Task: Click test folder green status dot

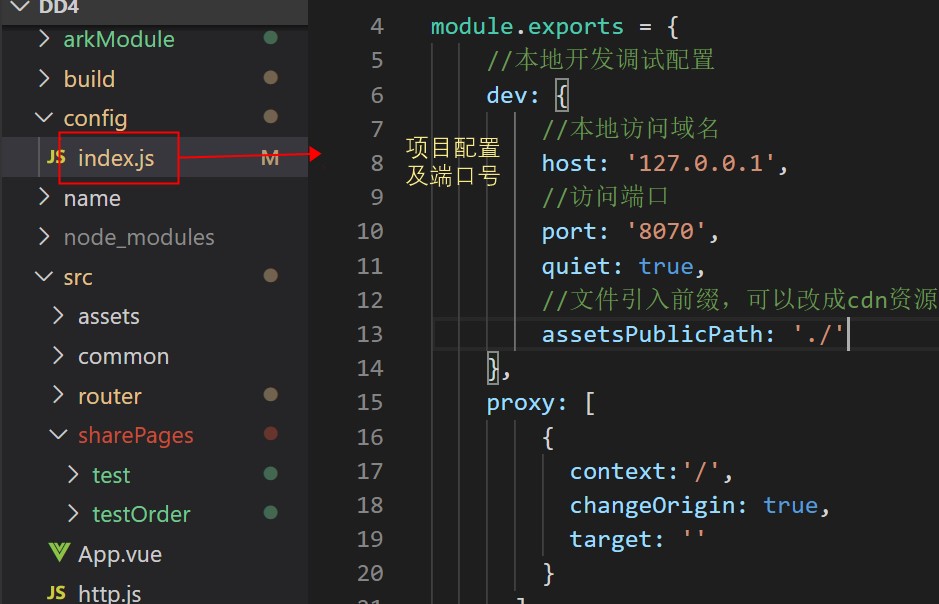Action: pyautogui.click(x=271, y=474)
